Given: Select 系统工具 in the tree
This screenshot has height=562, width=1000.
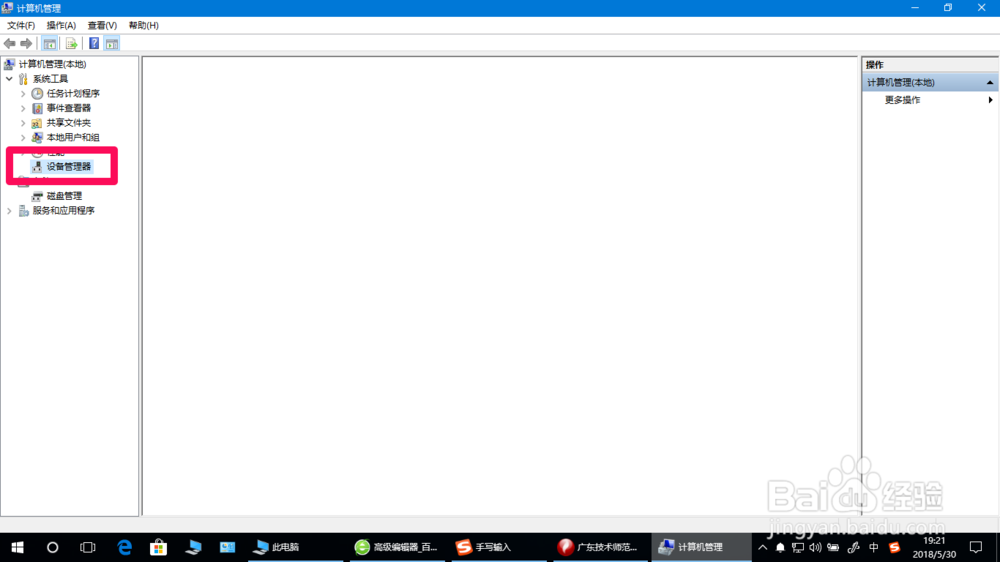Looking at the screenshot, I should coord(50,78).
